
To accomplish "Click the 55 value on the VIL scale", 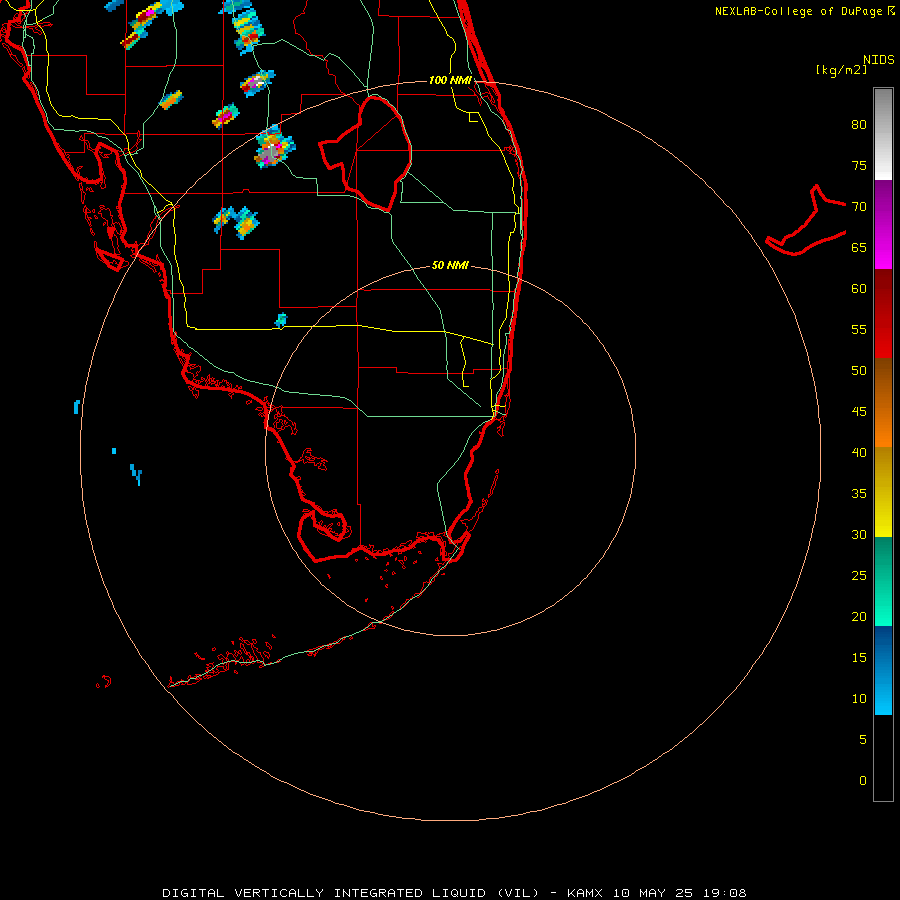I will pyautogui.click(x=859, y=329).
